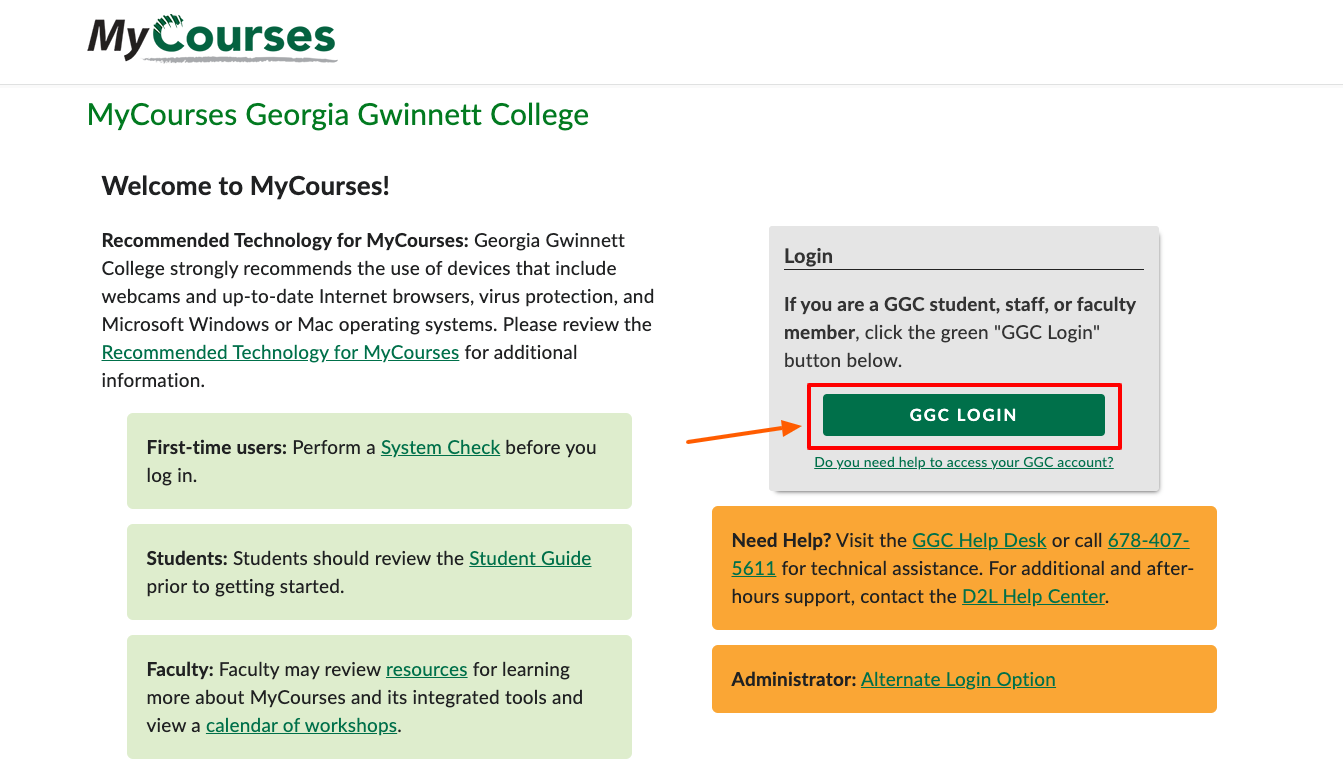Click the 678-407-5611 phone number link

tap(1148, 541)
